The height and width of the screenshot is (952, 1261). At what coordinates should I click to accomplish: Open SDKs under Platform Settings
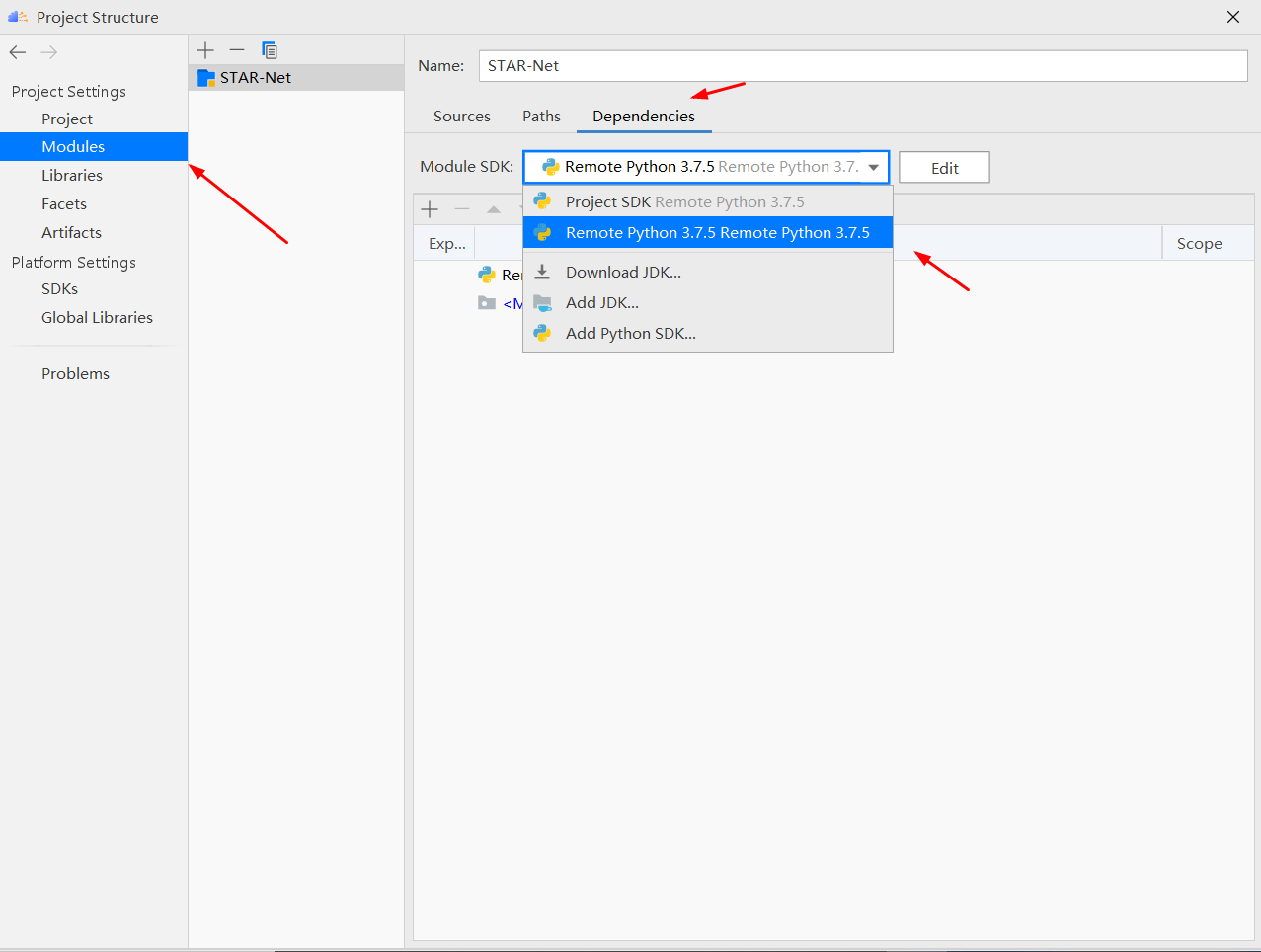[59, 288]
